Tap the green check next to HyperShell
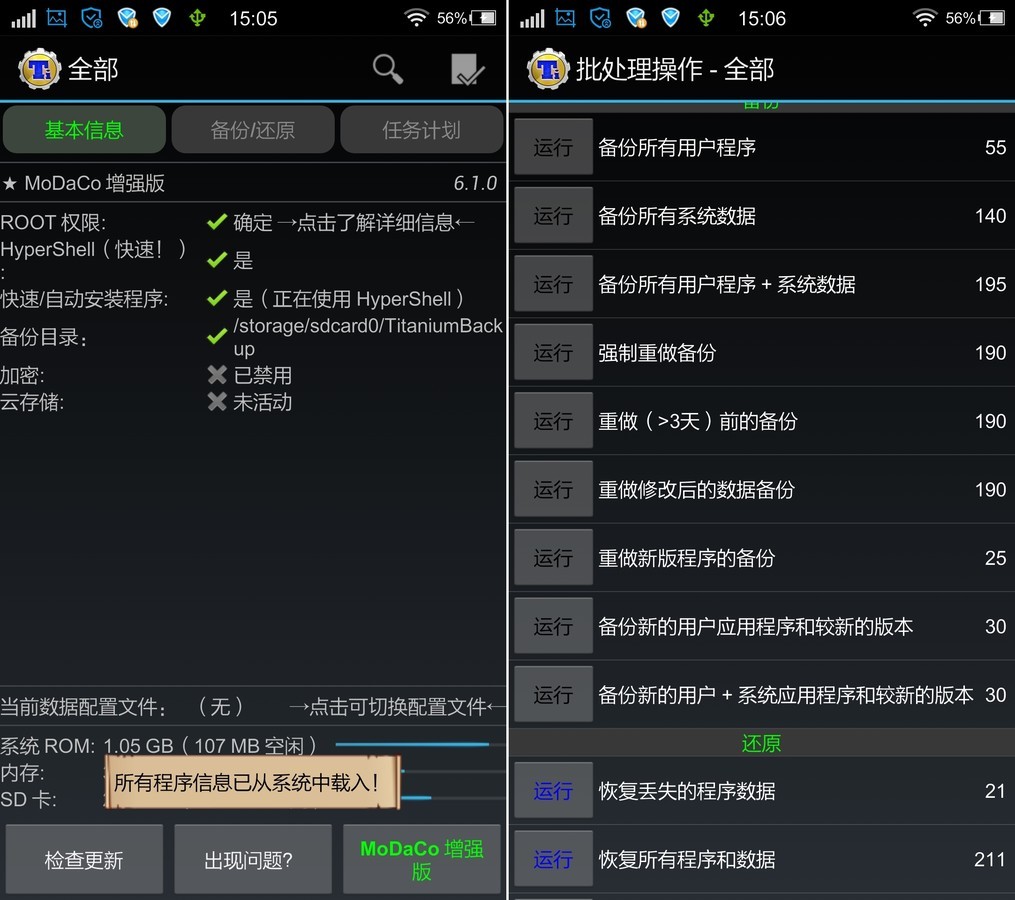1015x900 pixels. click(x=217, y=260)
